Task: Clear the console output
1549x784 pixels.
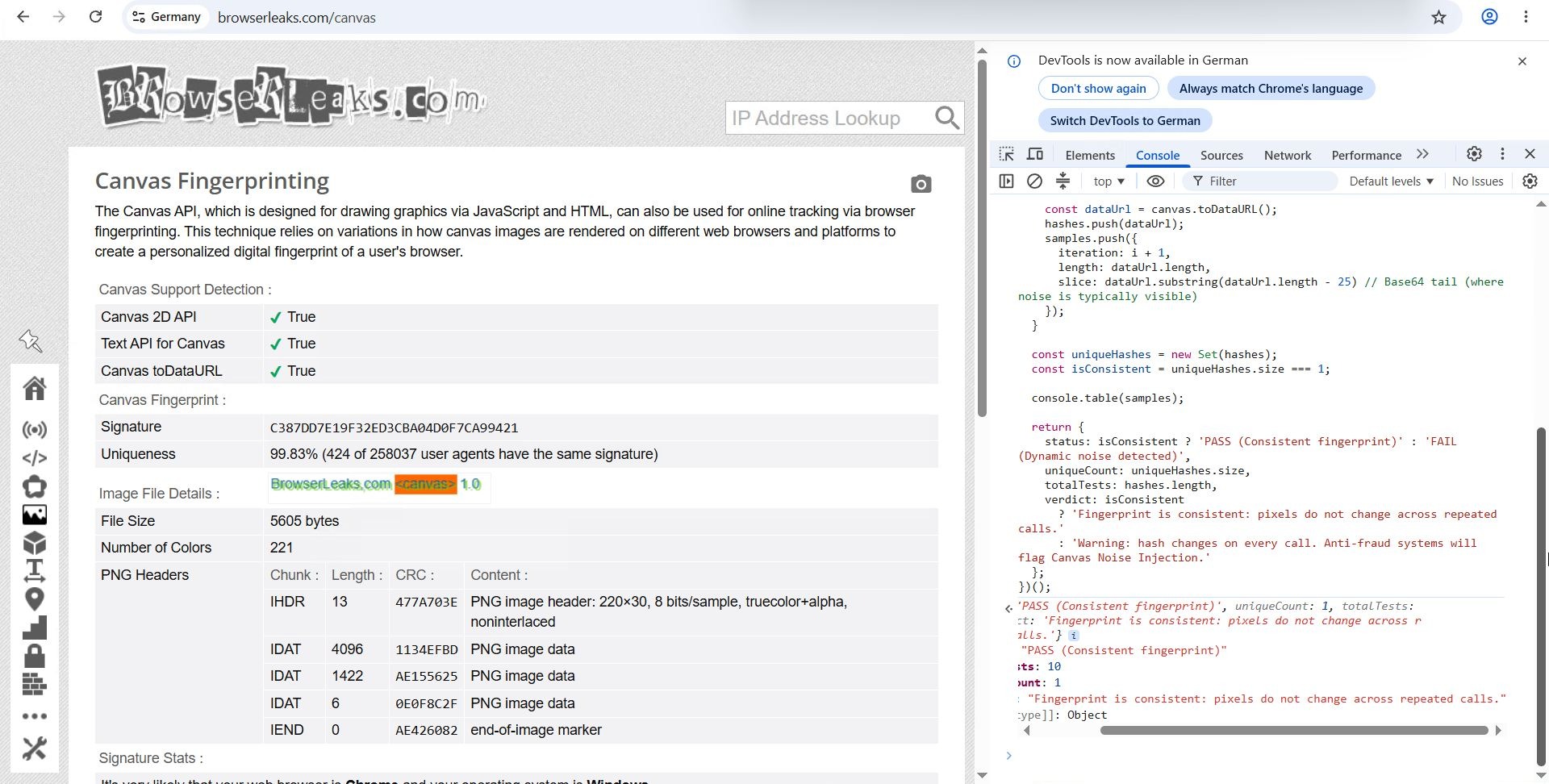Action: click(1034, 181)
